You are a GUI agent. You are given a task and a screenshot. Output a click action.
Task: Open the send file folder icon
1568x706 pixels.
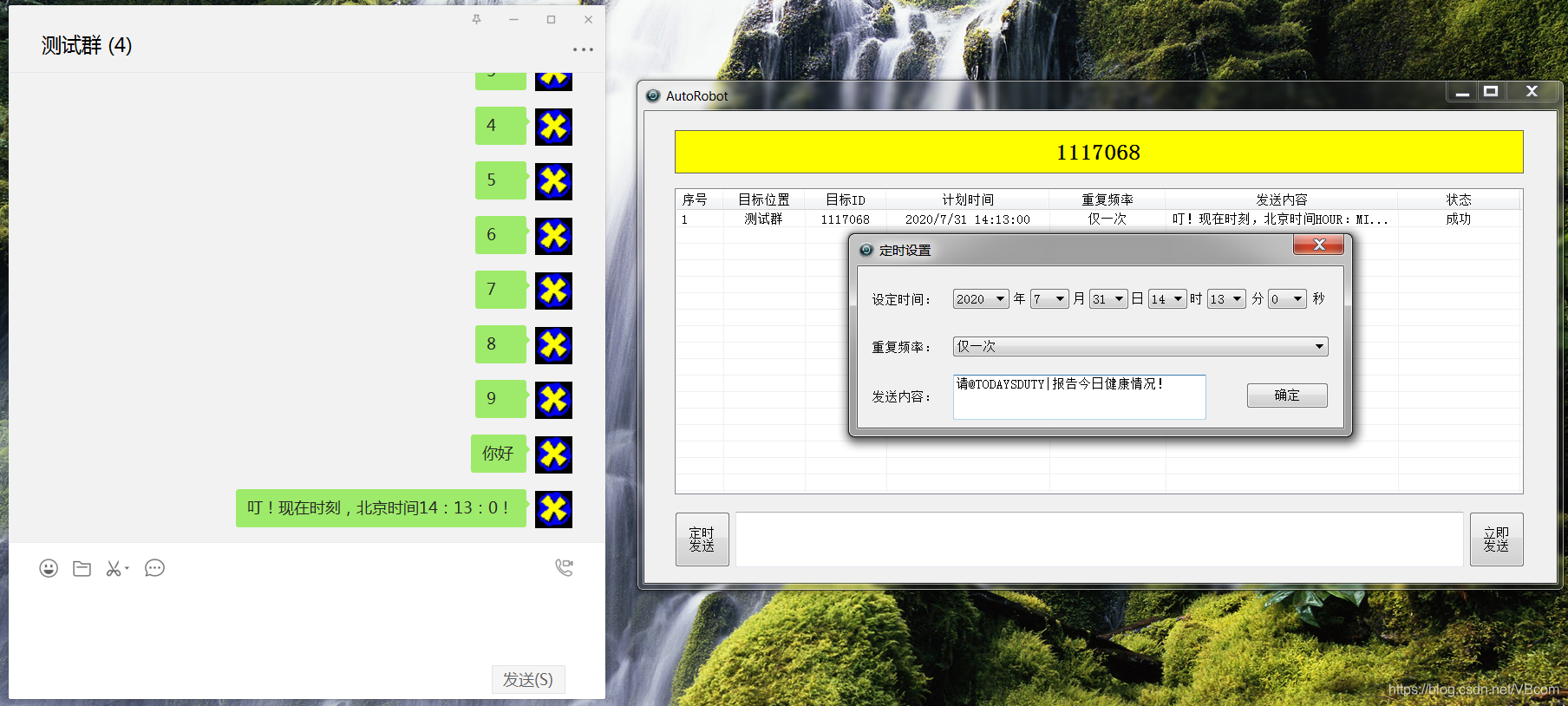tap(82, 568)
